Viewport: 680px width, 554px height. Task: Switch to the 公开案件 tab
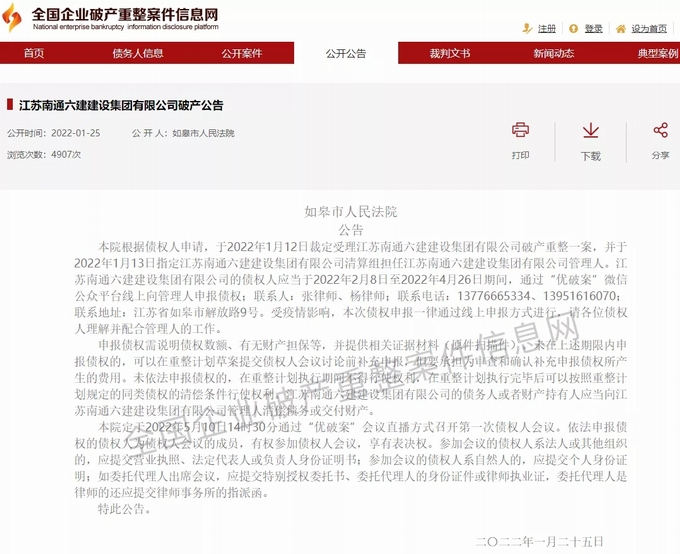click(242, 53)
